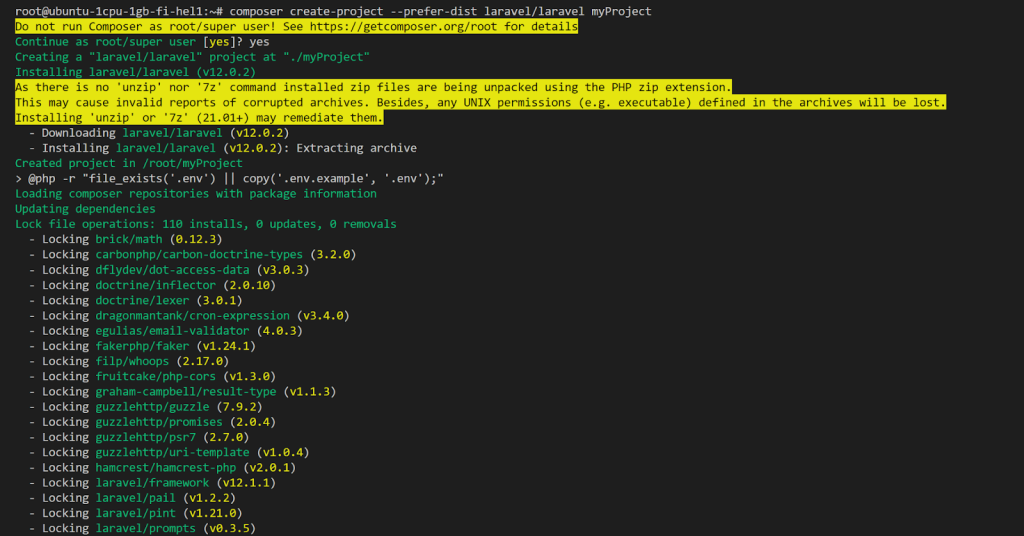Image resolution: width=1024 pixels, height=536 pixels.
Task: Click the '110 installs' lock file operations line
Action: (x=205, y=224)
